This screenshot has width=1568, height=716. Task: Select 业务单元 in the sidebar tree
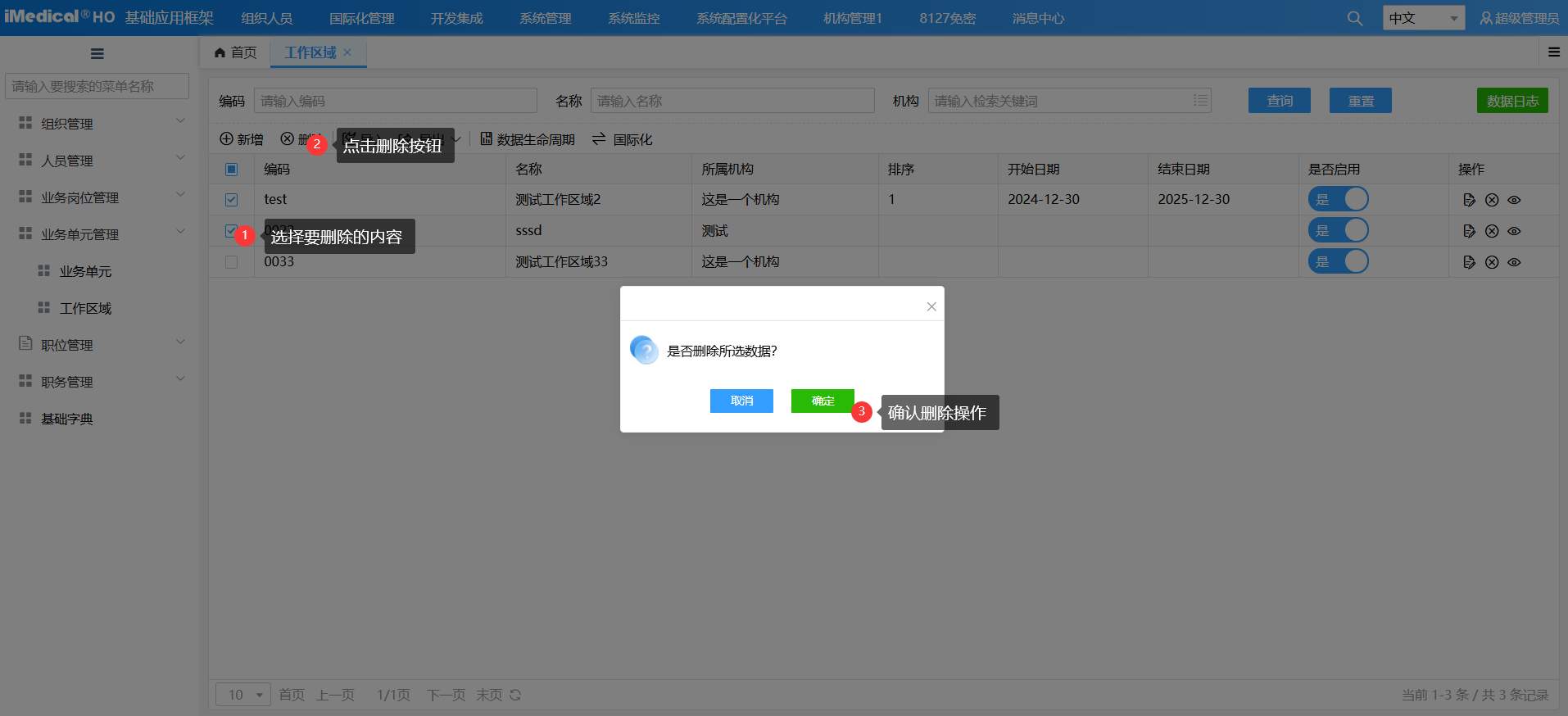click(85, 271)
